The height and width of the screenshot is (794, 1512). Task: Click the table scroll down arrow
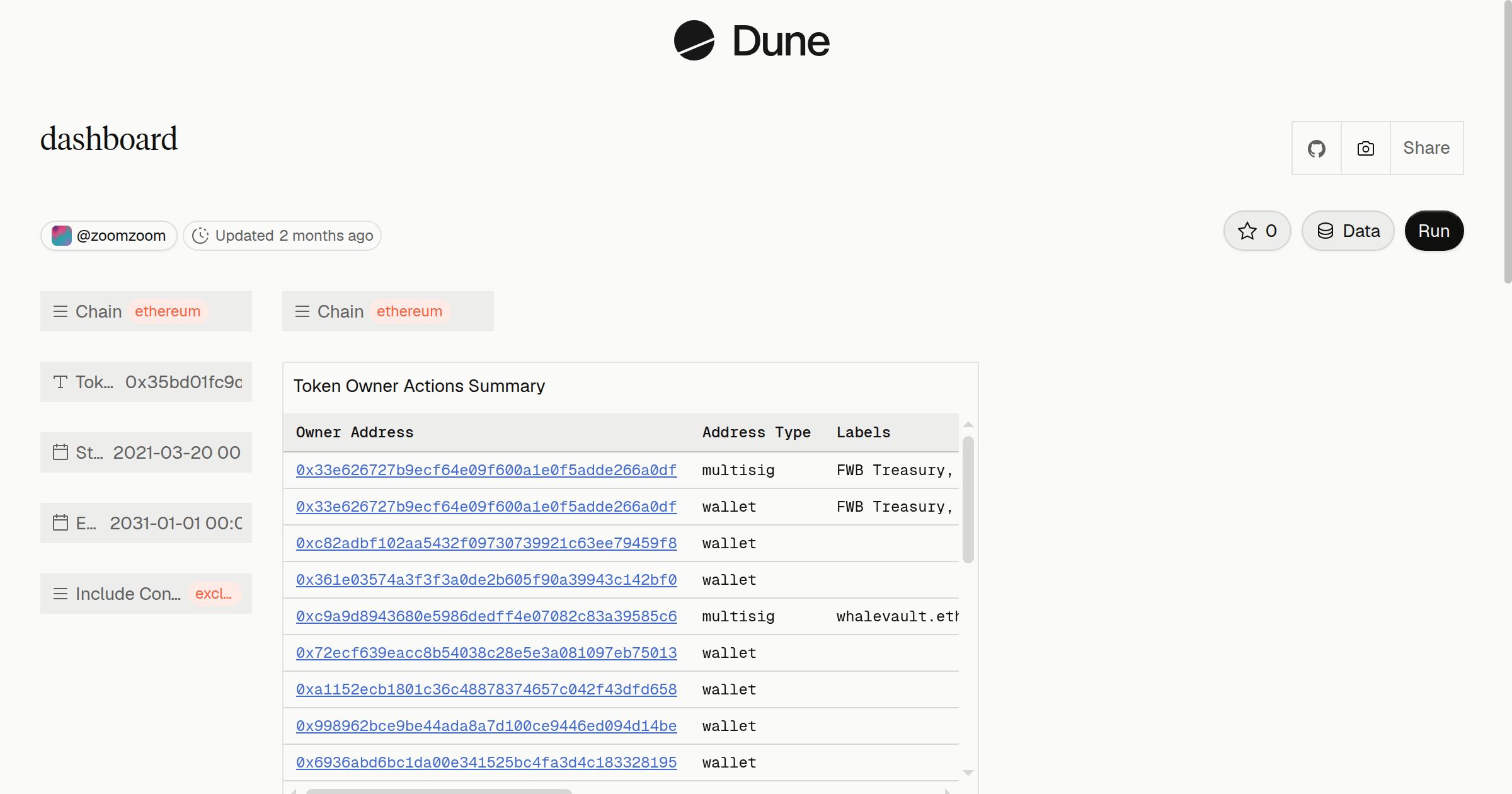[x=968, y=773]
